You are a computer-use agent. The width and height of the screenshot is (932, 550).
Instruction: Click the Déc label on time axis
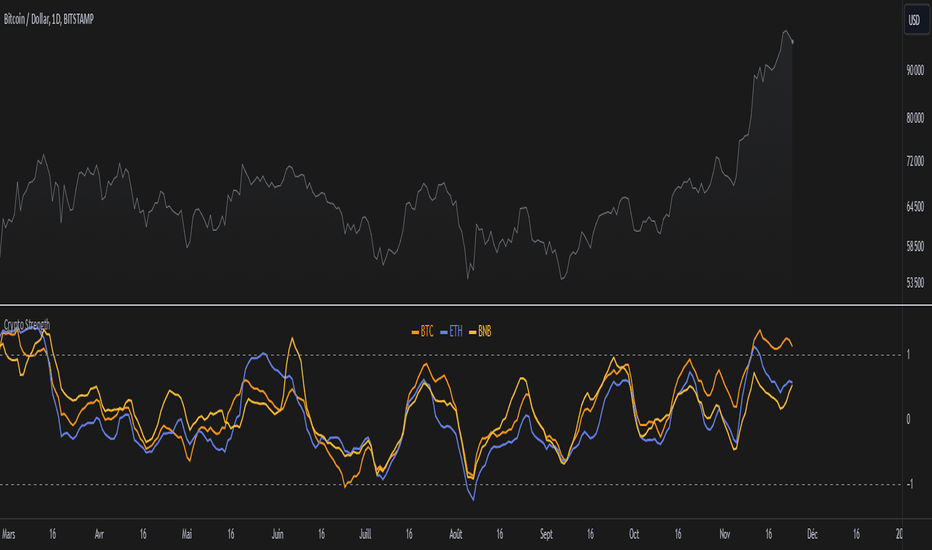tap(813, 535)
